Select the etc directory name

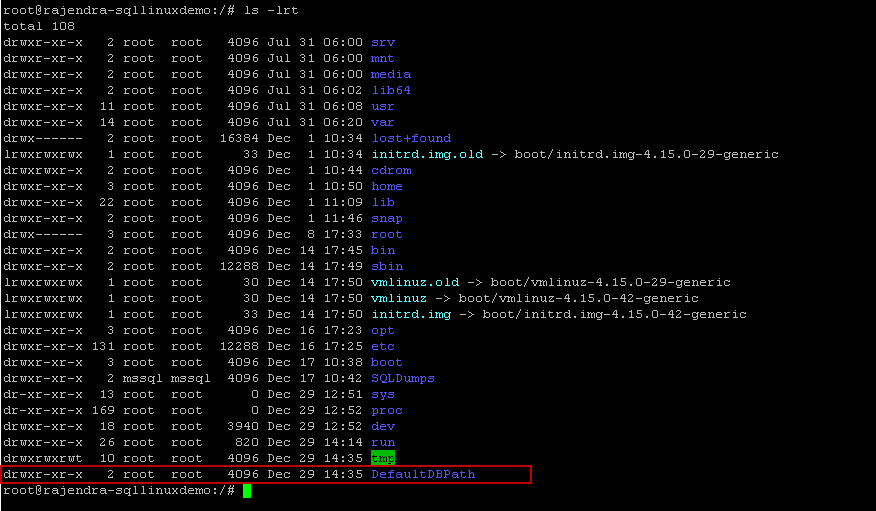tap(383, 347)
